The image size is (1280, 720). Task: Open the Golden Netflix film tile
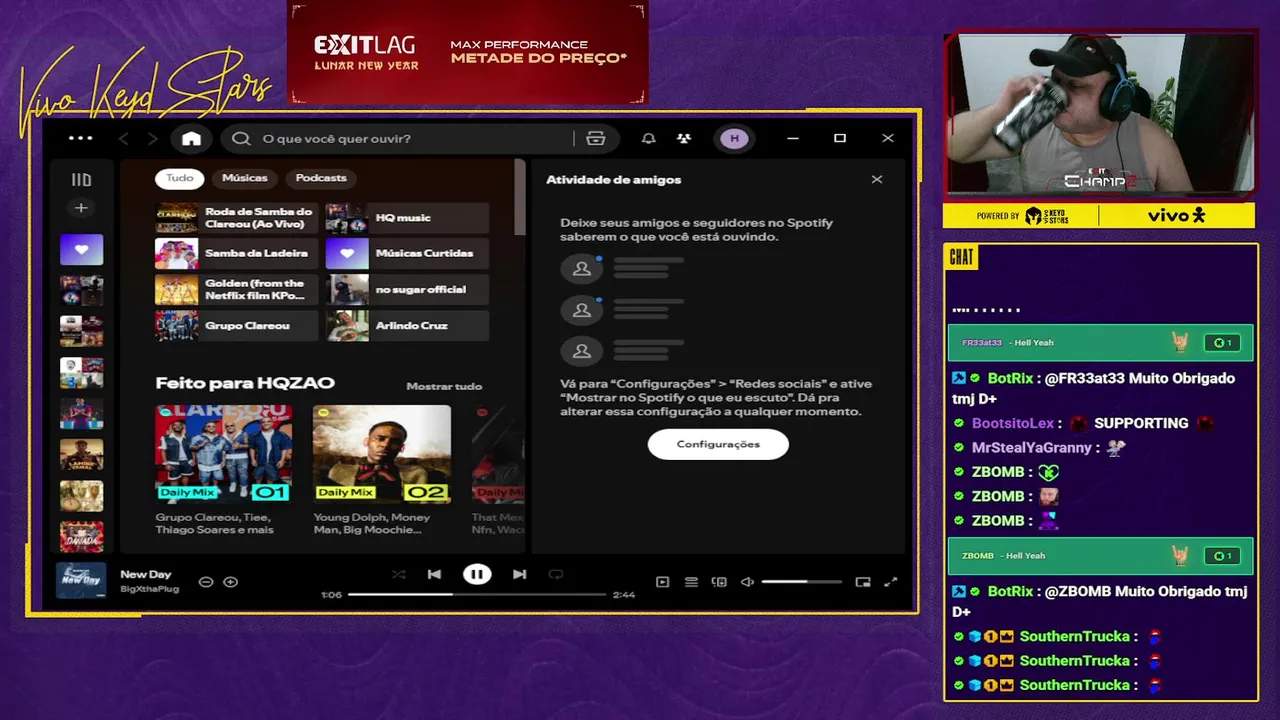(236, 289)
